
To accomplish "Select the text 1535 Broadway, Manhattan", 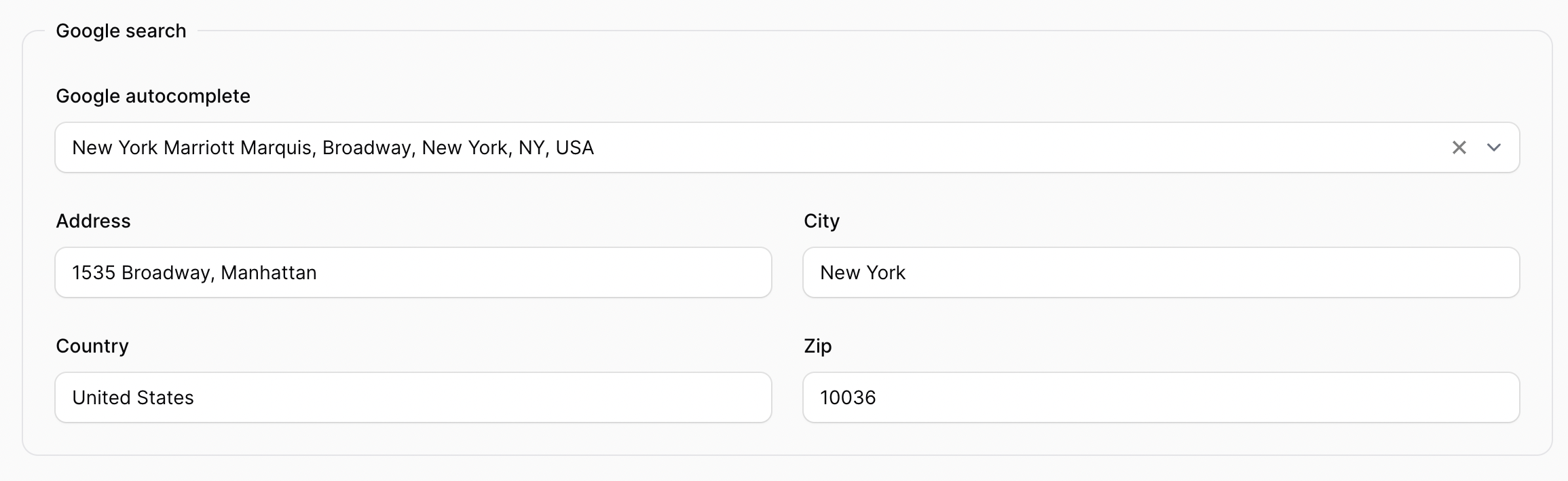I will tap(194, 272).
